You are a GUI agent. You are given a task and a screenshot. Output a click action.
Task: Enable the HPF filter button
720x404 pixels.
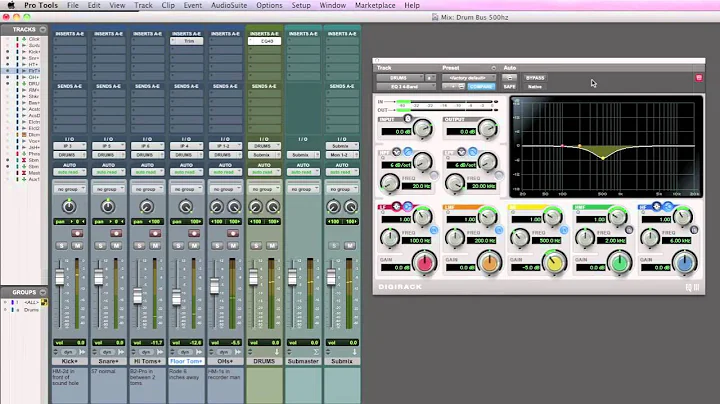(x=433, y=175)
